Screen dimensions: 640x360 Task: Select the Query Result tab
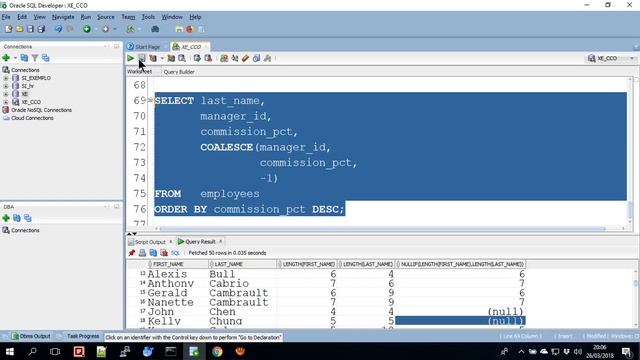pyautogui.click(x=200, y=242)
